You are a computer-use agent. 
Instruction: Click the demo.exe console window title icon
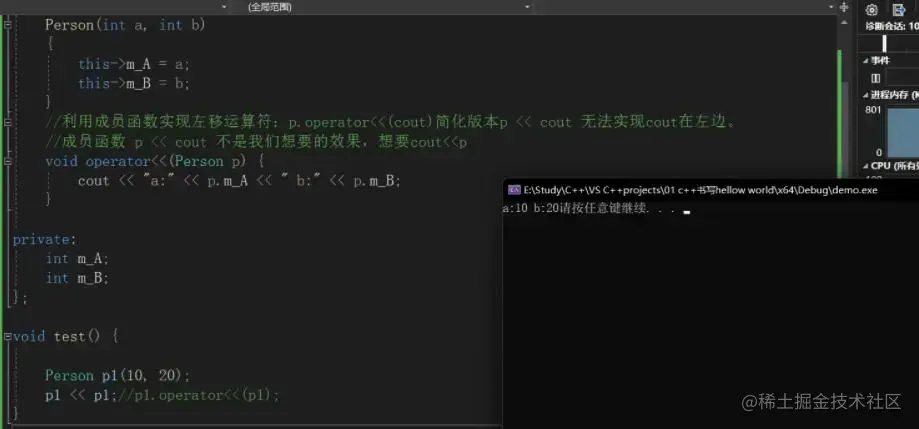514,190
